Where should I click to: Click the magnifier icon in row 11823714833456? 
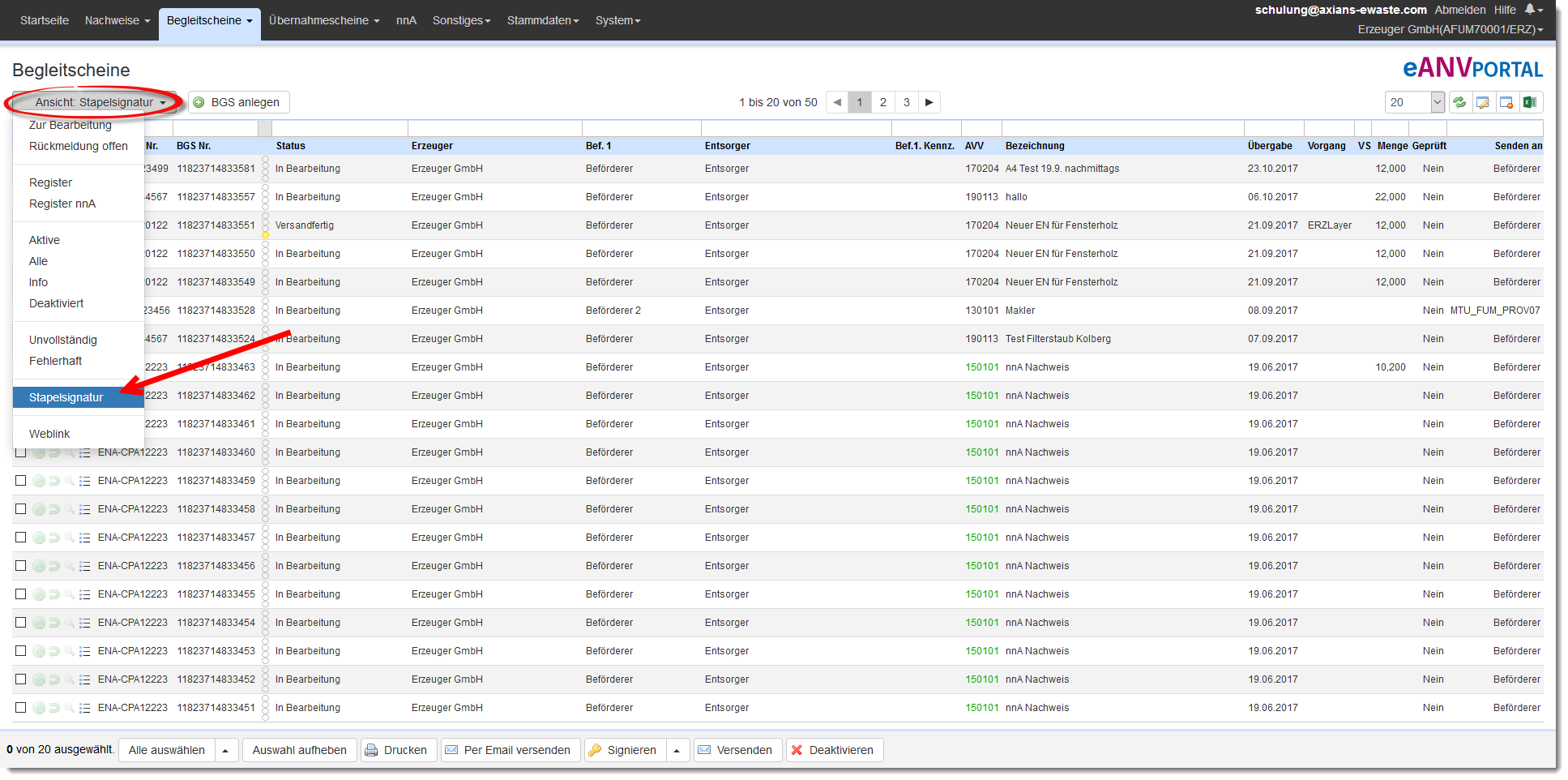(x=69, y=566)
